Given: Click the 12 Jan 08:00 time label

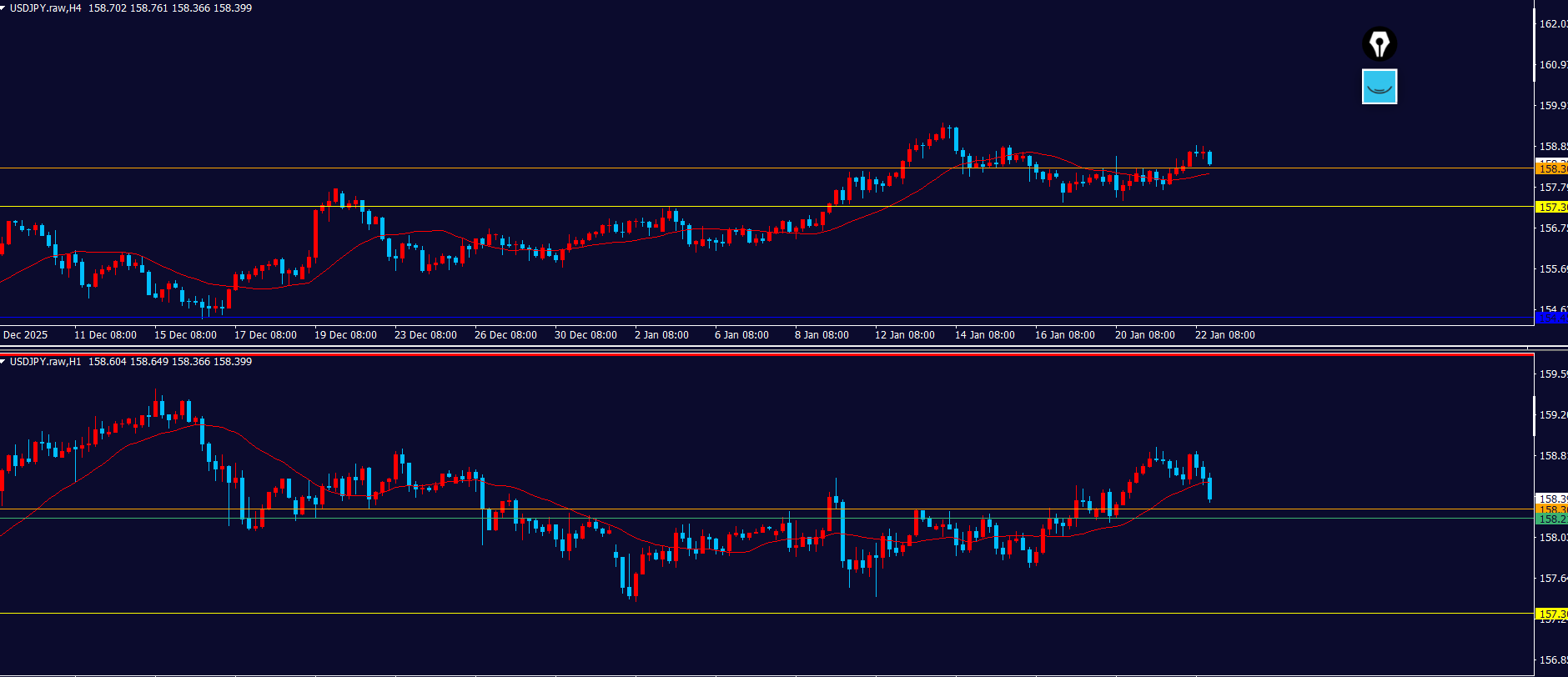Looking at the screenshot, I should [904, 335].
